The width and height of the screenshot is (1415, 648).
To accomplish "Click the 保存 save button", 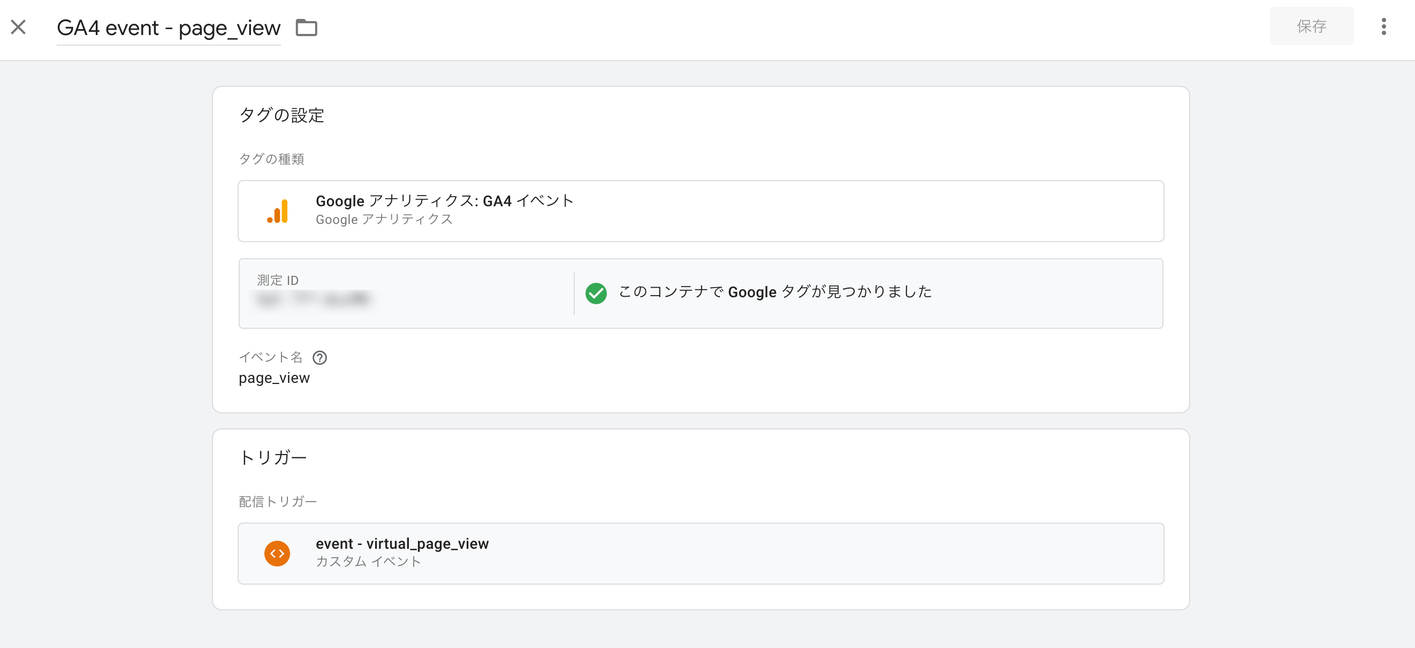I will coord(1311,27).
